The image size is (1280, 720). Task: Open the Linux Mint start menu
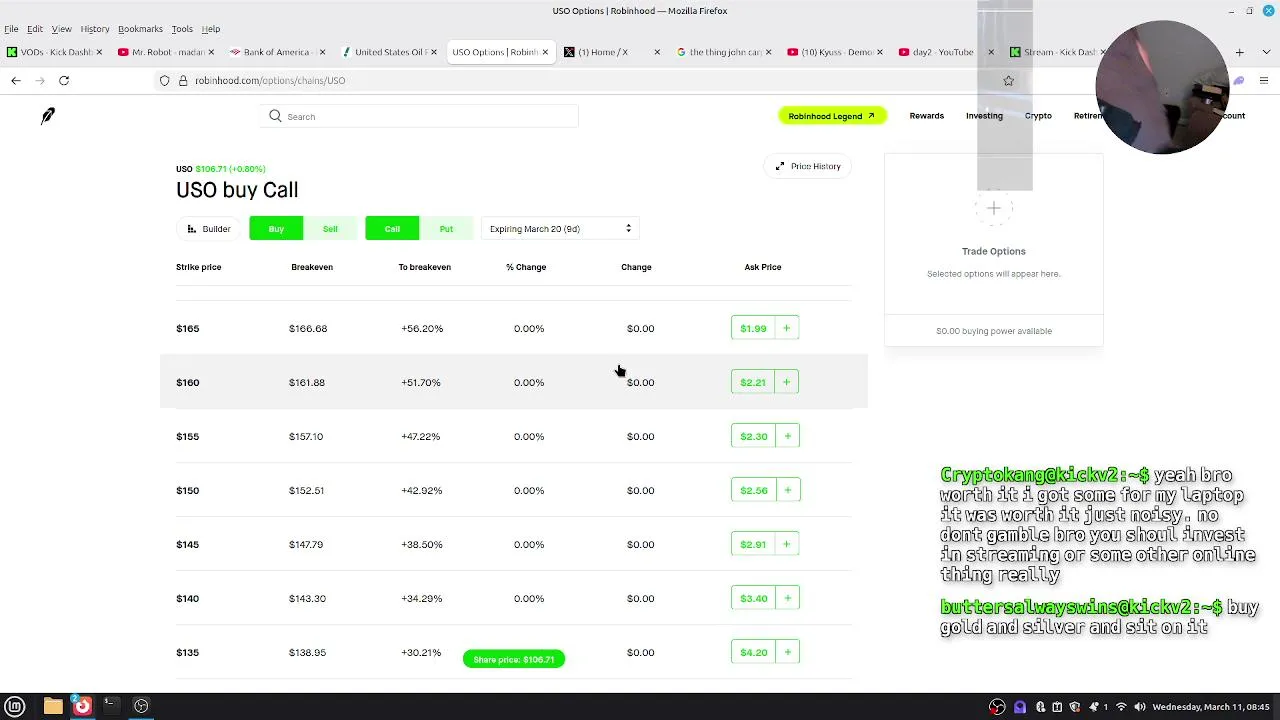(15, 706)
